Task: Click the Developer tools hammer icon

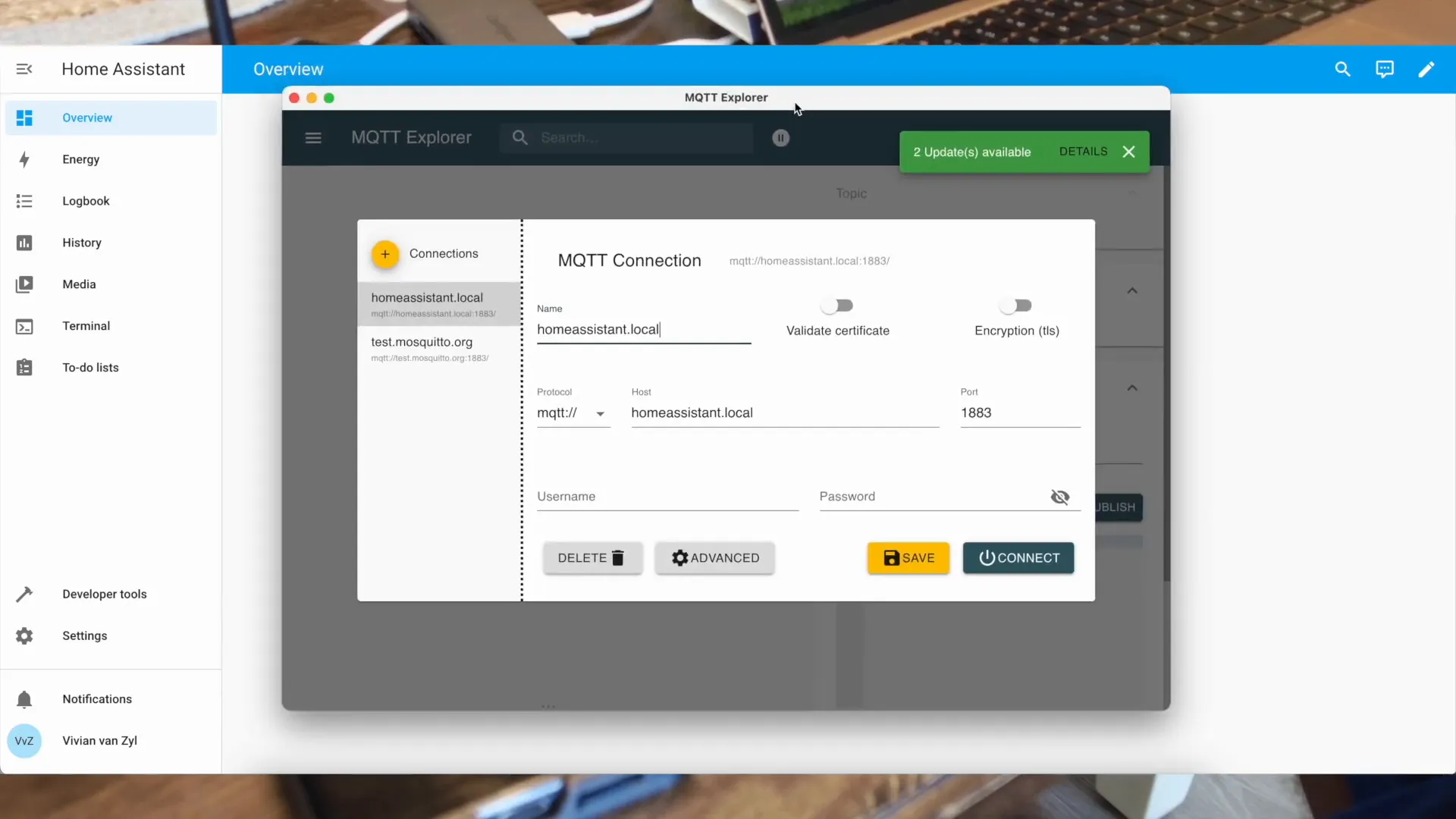Action: pyautogui.click(x=24, y=594)
